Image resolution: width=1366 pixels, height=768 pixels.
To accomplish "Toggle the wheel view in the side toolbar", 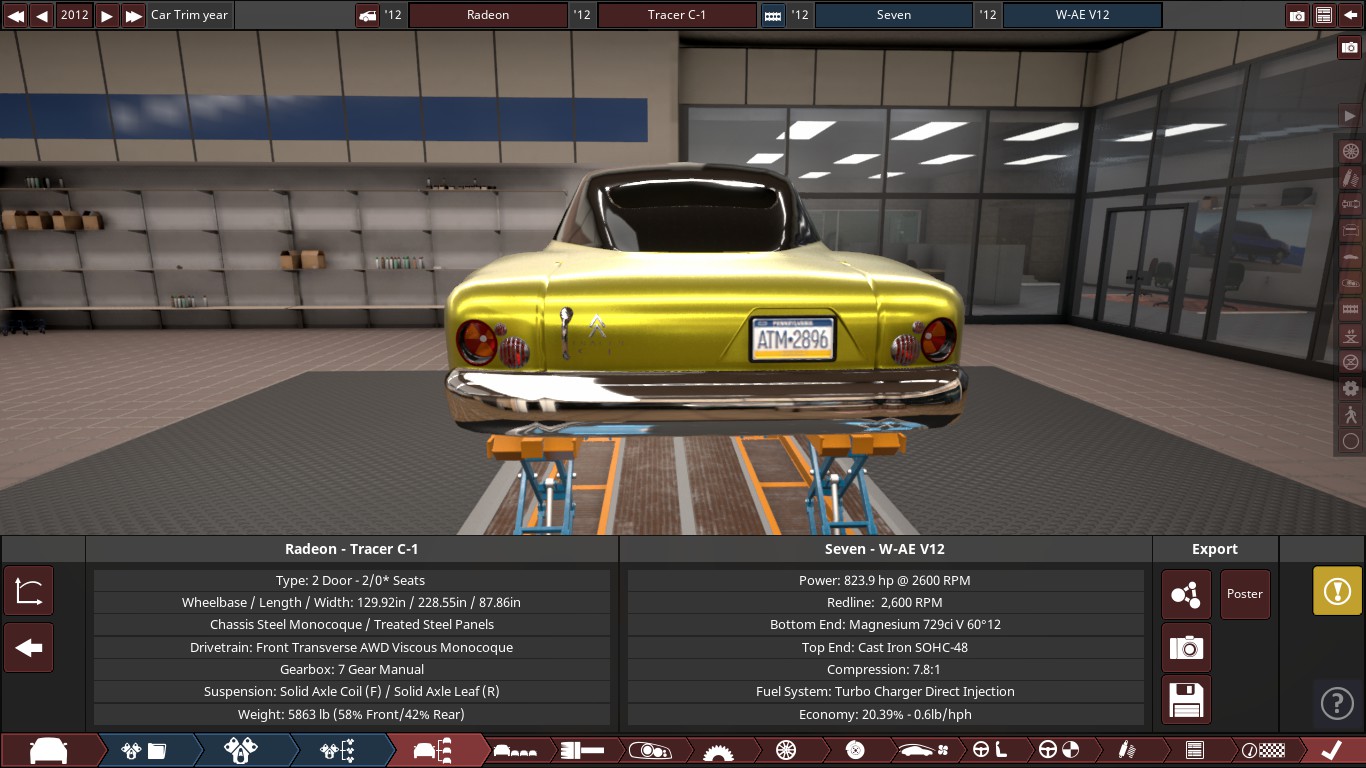I will pyautogui.click(x=1350, y=152).
